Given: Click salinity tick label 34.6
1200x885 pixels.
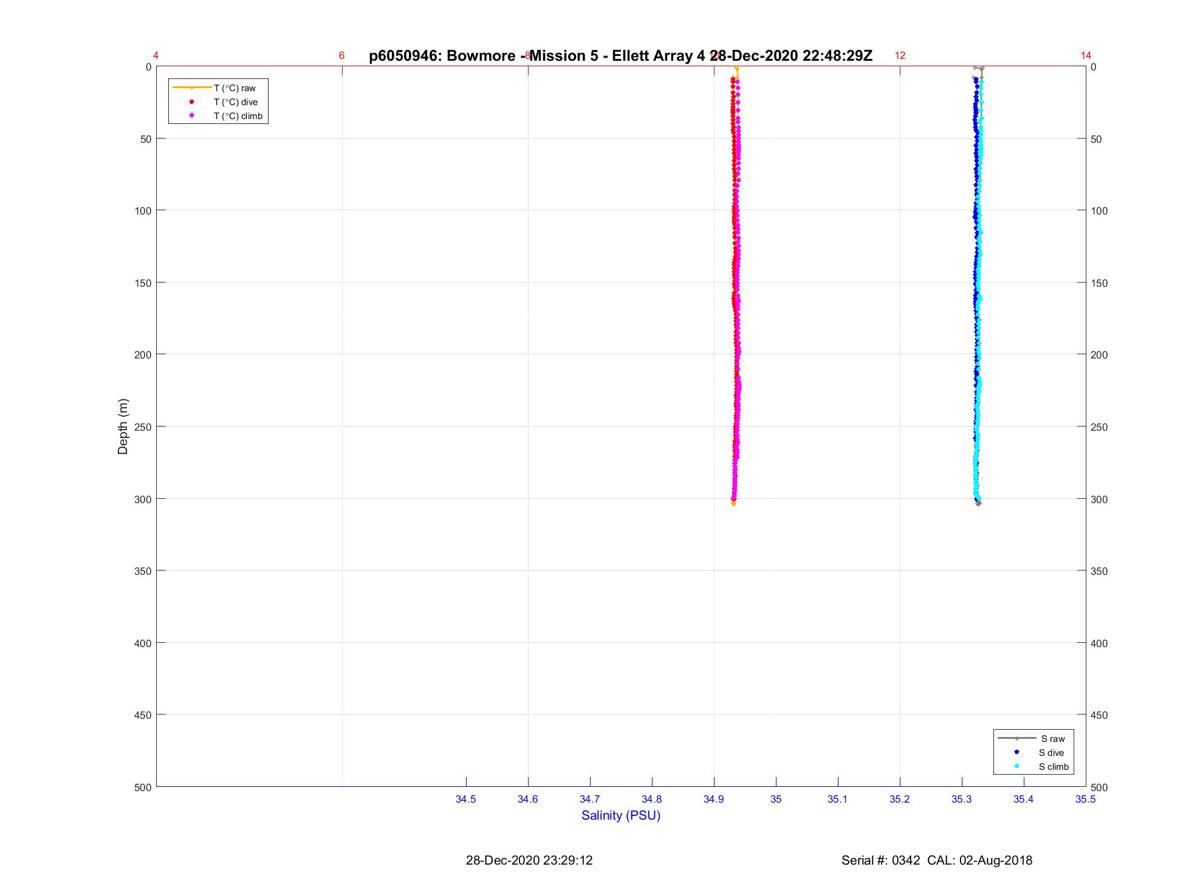Looking at the screenshot, I should click(x=528, y=800).
